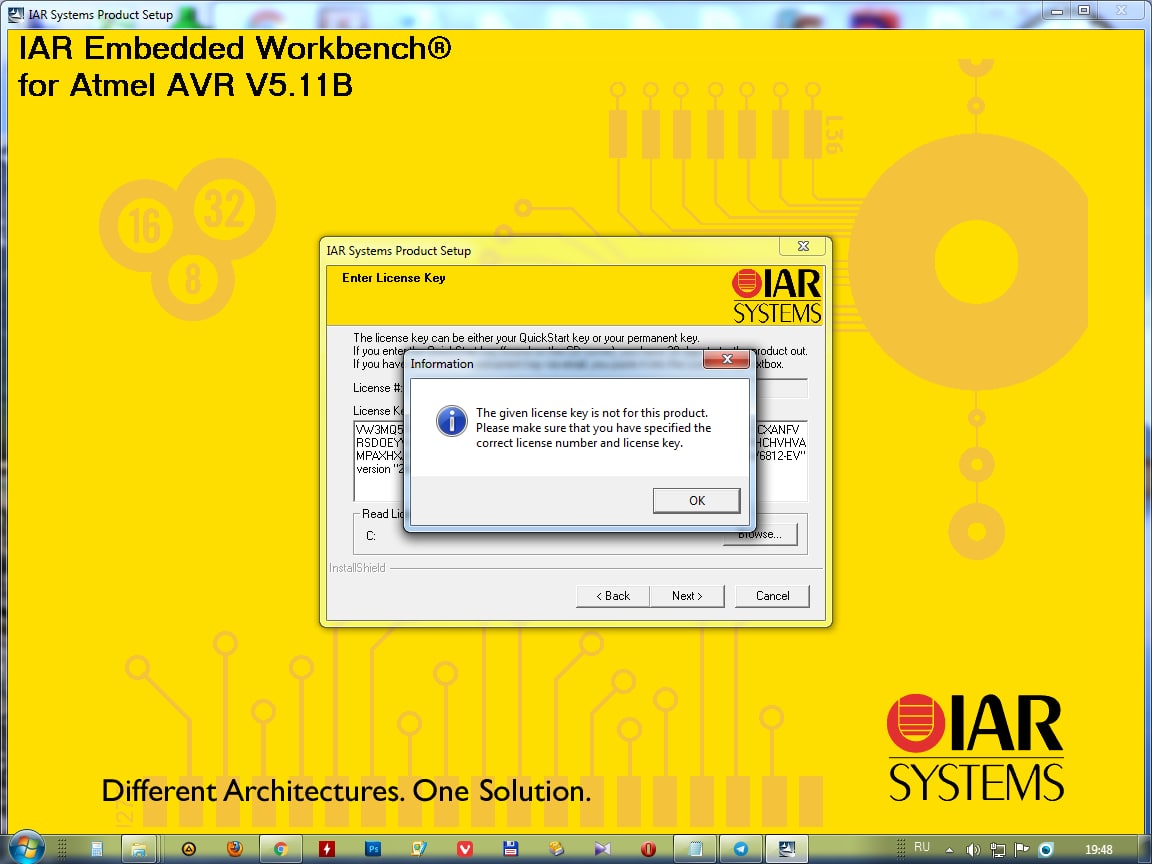Click the system clock 19:48
Screen dimensions: 1152x864
click(x=1098, y=850)
